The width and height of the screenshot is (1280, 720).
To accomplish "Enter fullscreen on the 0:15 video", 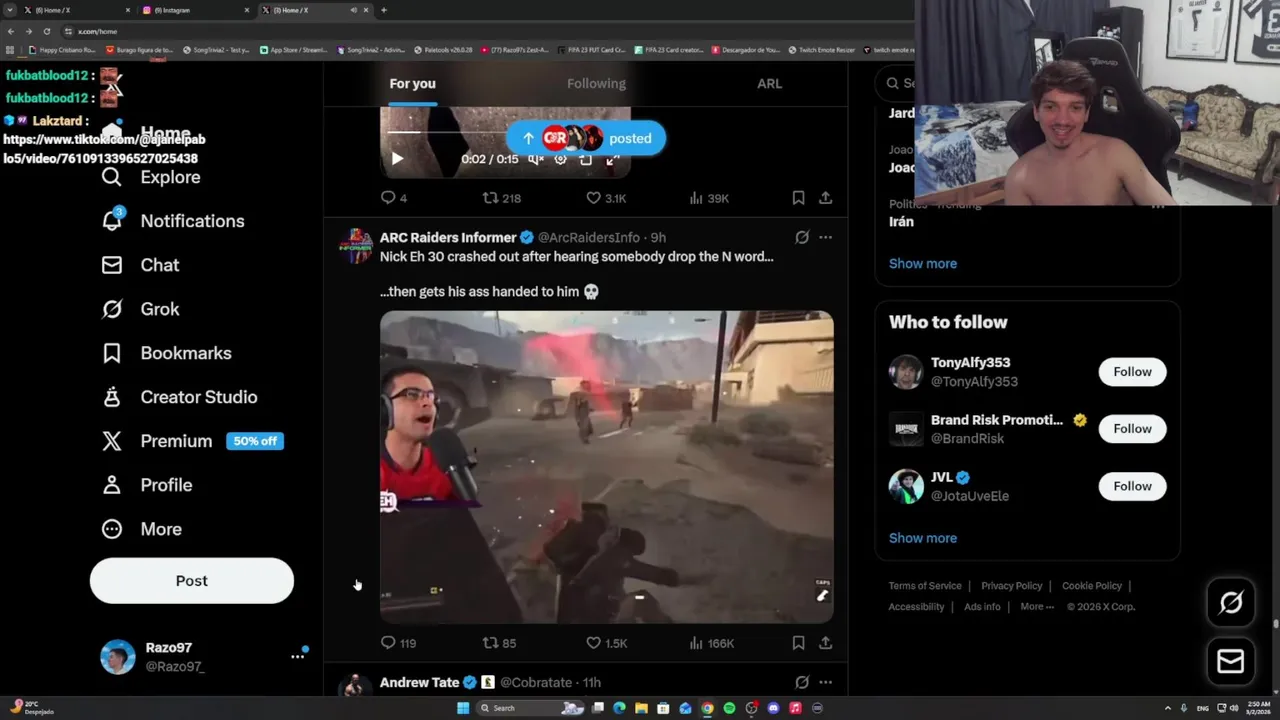I will pos(612,159).
